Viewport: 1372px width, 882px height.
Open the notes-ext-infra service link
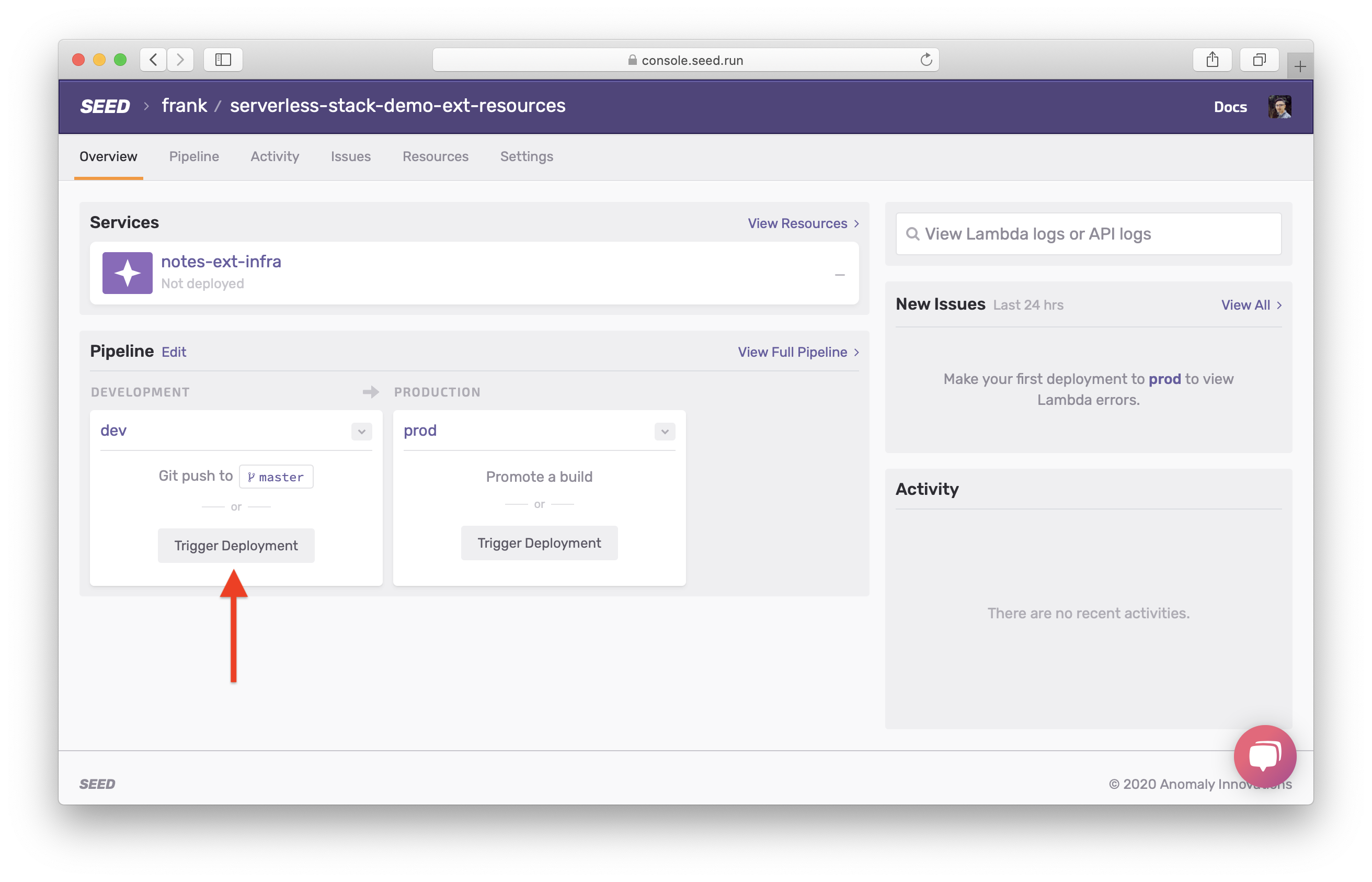(x=221, y=262)
